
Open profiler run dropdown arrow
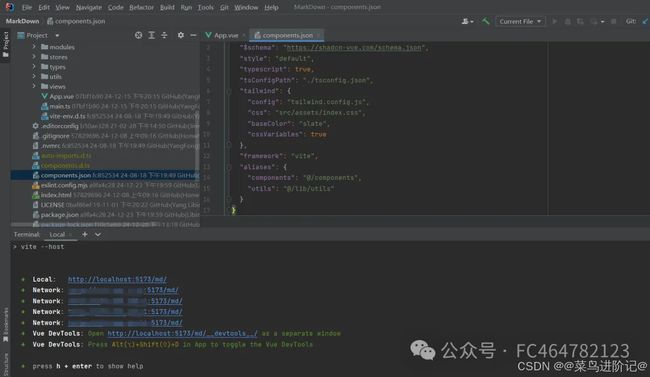click(602, 22)
